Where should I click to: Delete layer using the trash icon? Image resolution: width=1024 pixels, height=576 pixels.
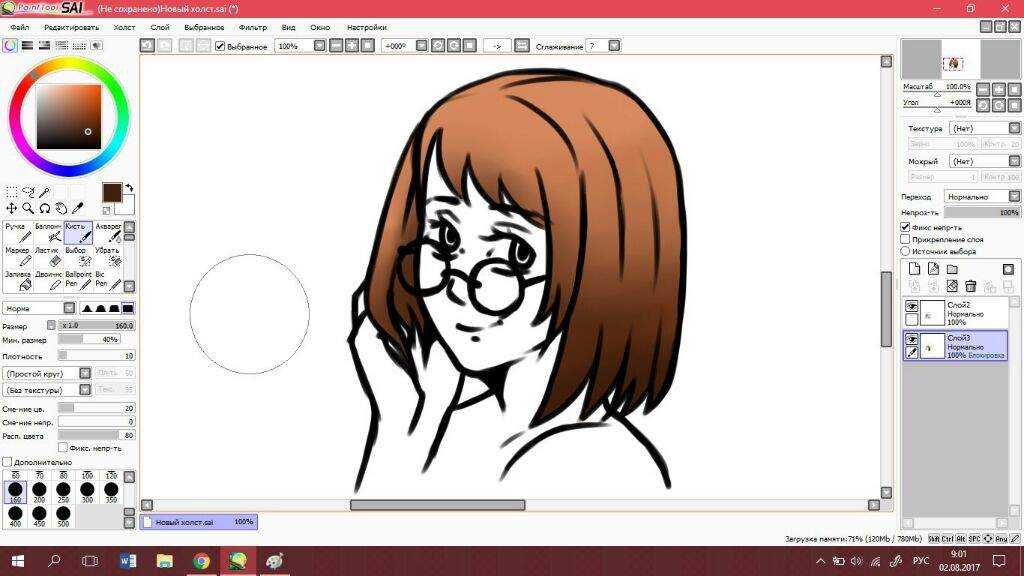(970, 286)
